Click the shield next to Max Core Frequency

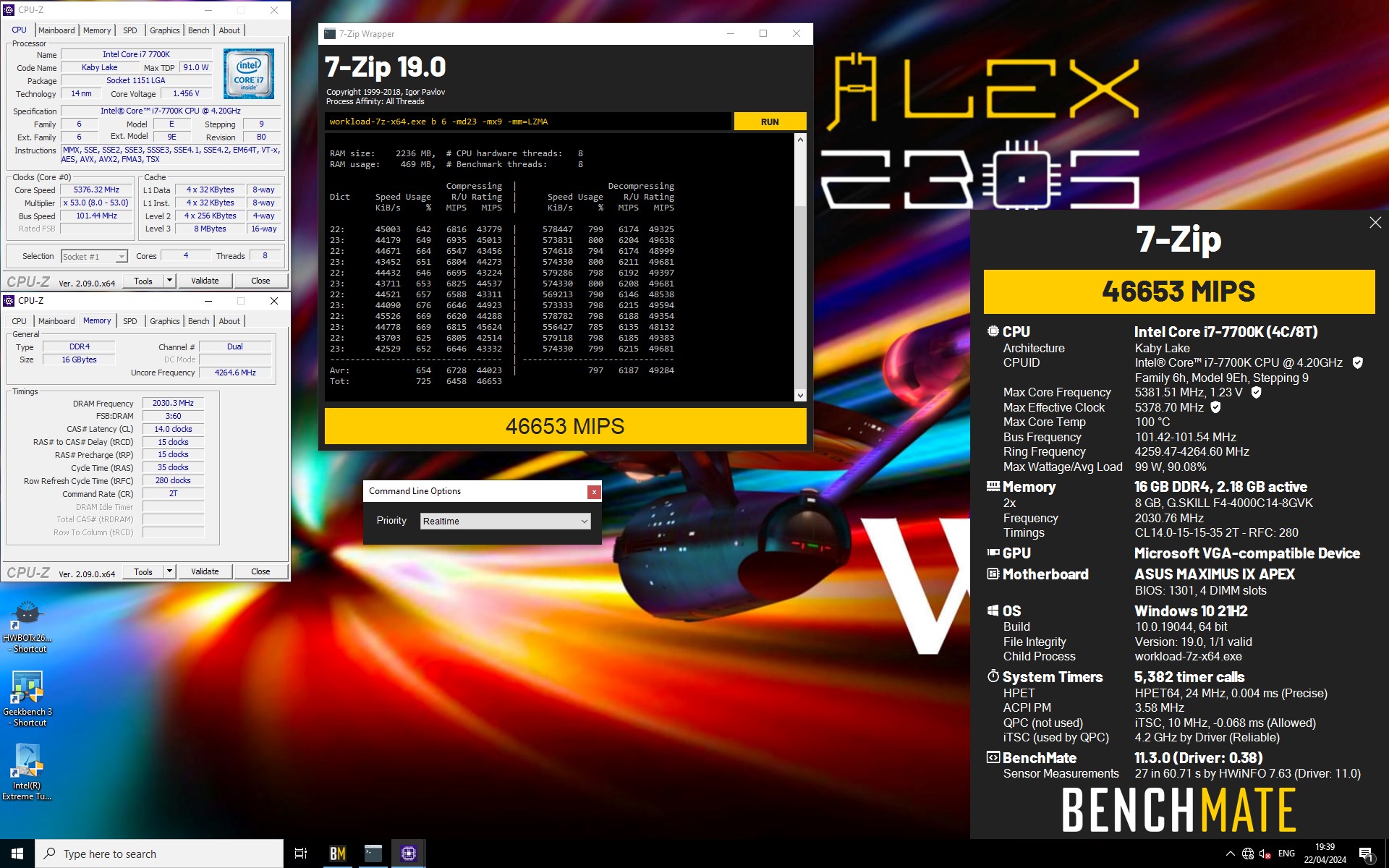[1257, 392]
